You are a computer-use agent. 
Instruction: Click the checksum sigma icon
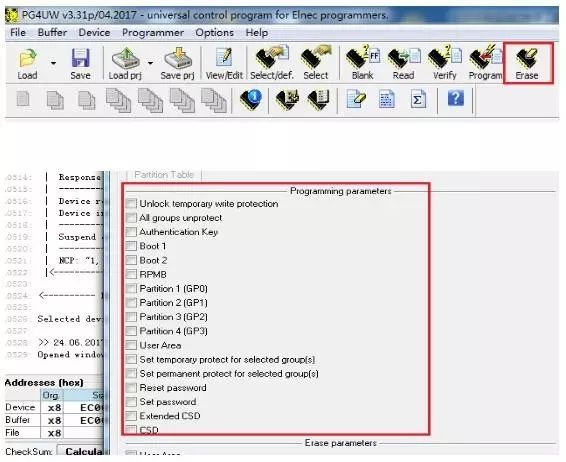pyautogui.click(x=418, y=99)
